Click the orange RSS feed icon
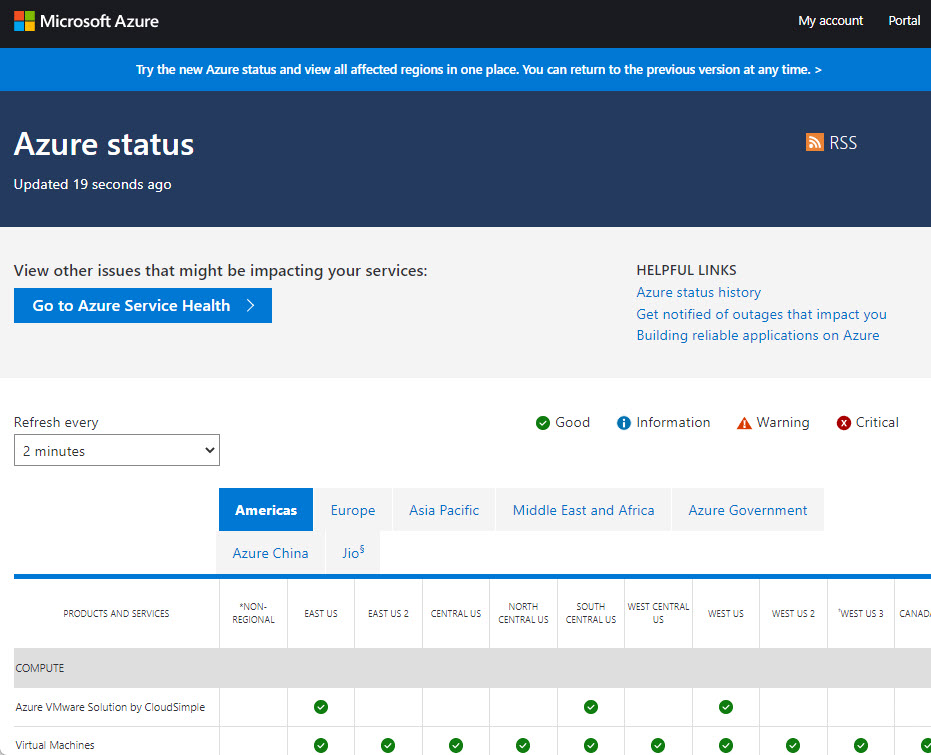The width and height of the screenshot is (931, 755). point(814,142)
